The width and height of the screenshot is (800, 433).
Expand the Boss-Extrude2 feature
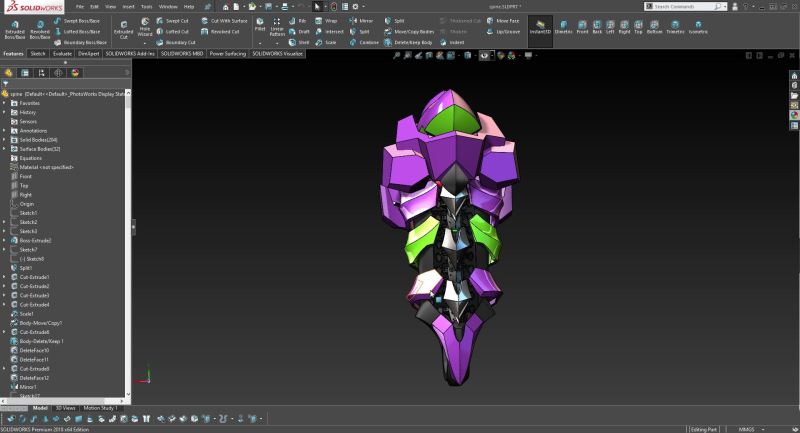pos(4,240)
